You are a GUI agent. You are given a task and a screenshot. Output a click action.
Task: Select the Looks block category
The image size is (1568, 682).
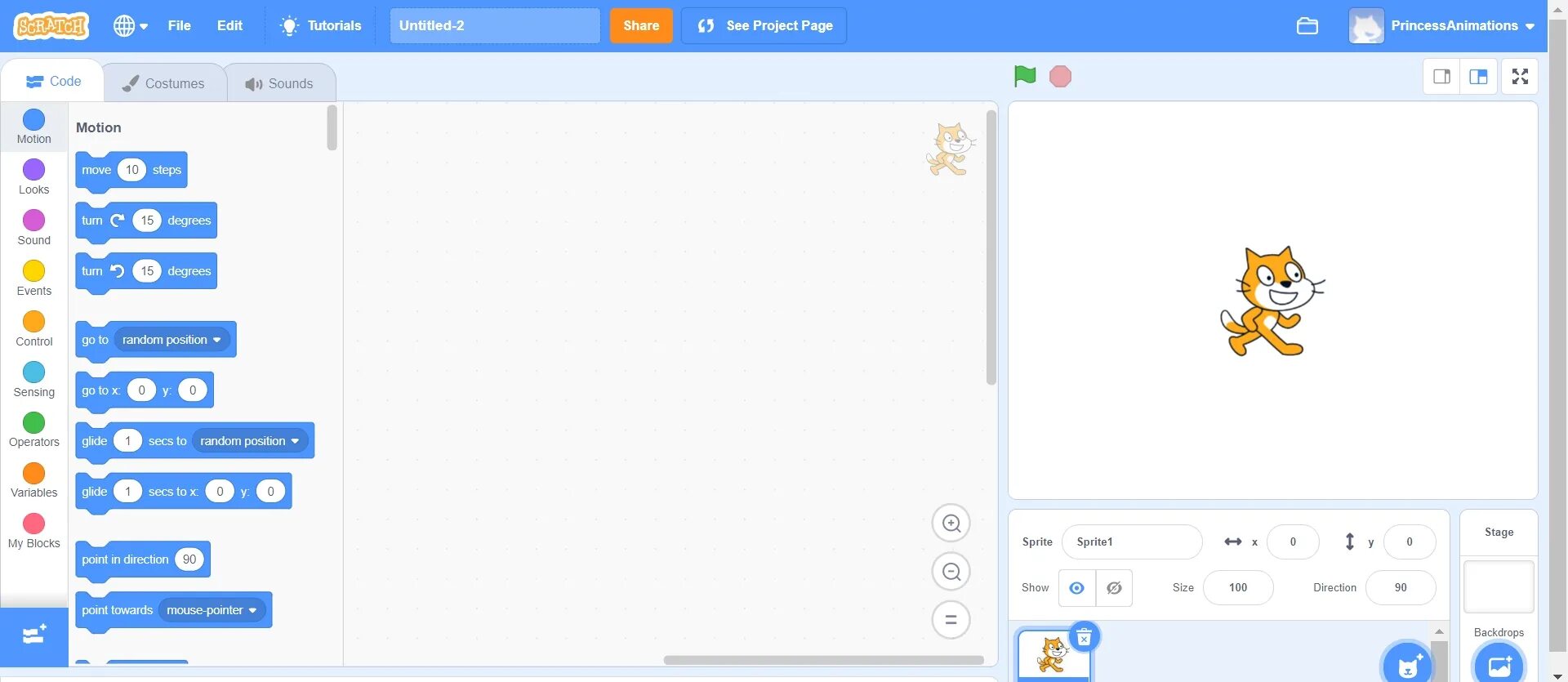[x=33, y=177]
